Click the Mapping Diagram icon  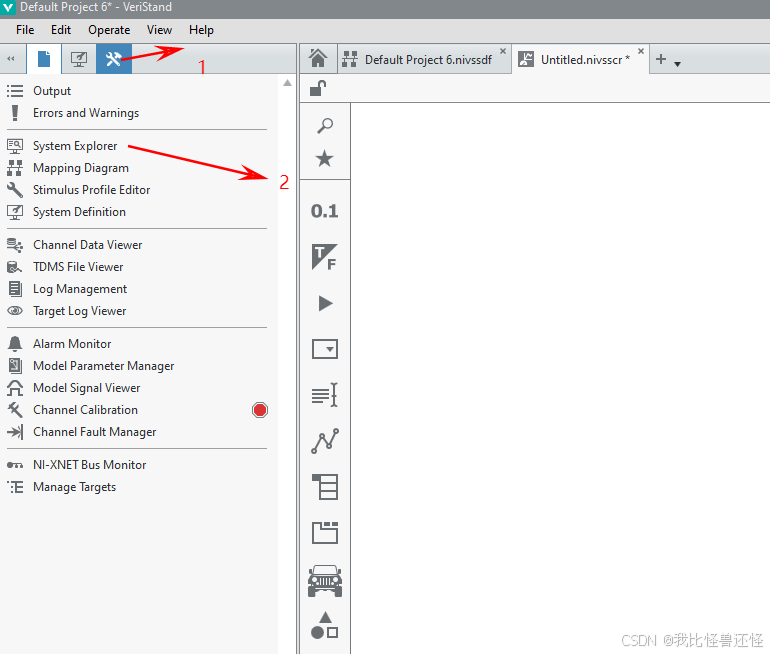[x=15, y=168]
